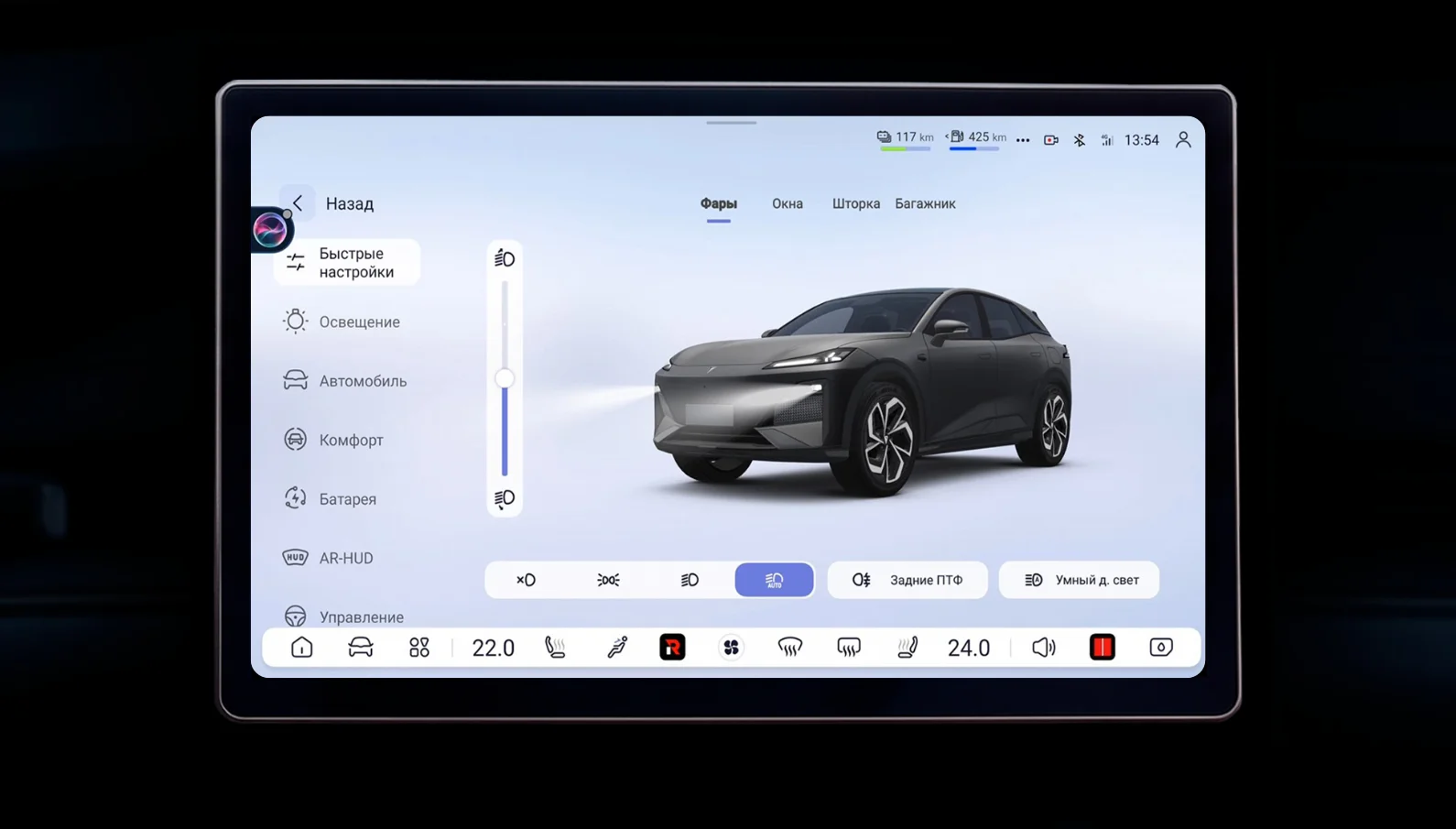Click the headlight level slider knob
Viewport: 1456px width, 829px height.
(x=505, y=378)
